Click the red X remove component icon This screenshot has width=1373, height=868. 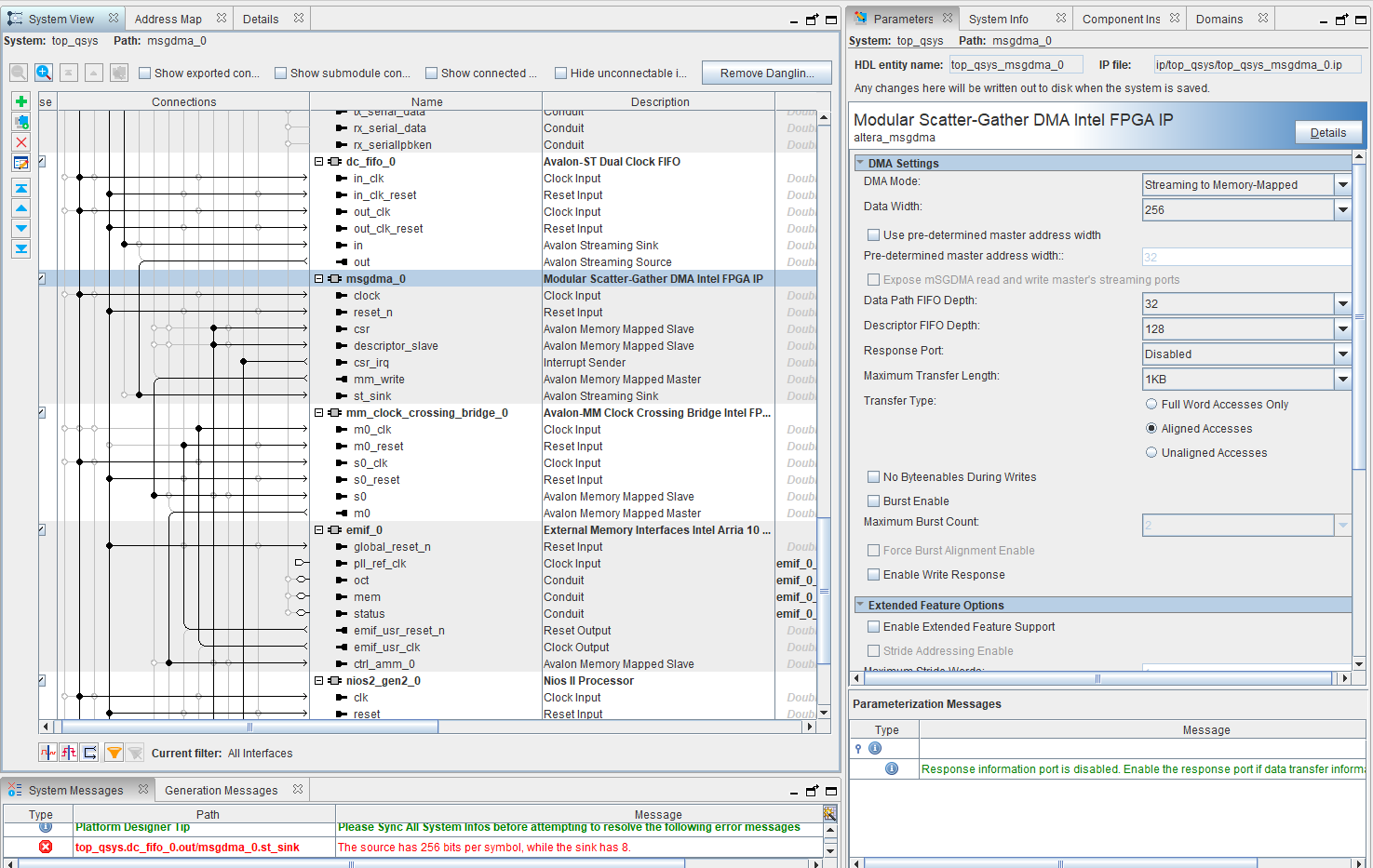tap(20, 142)
